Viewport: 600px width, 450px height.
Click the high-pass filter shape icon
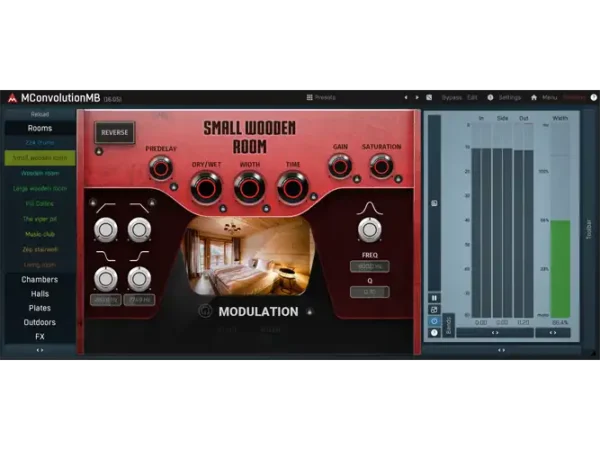106,208
